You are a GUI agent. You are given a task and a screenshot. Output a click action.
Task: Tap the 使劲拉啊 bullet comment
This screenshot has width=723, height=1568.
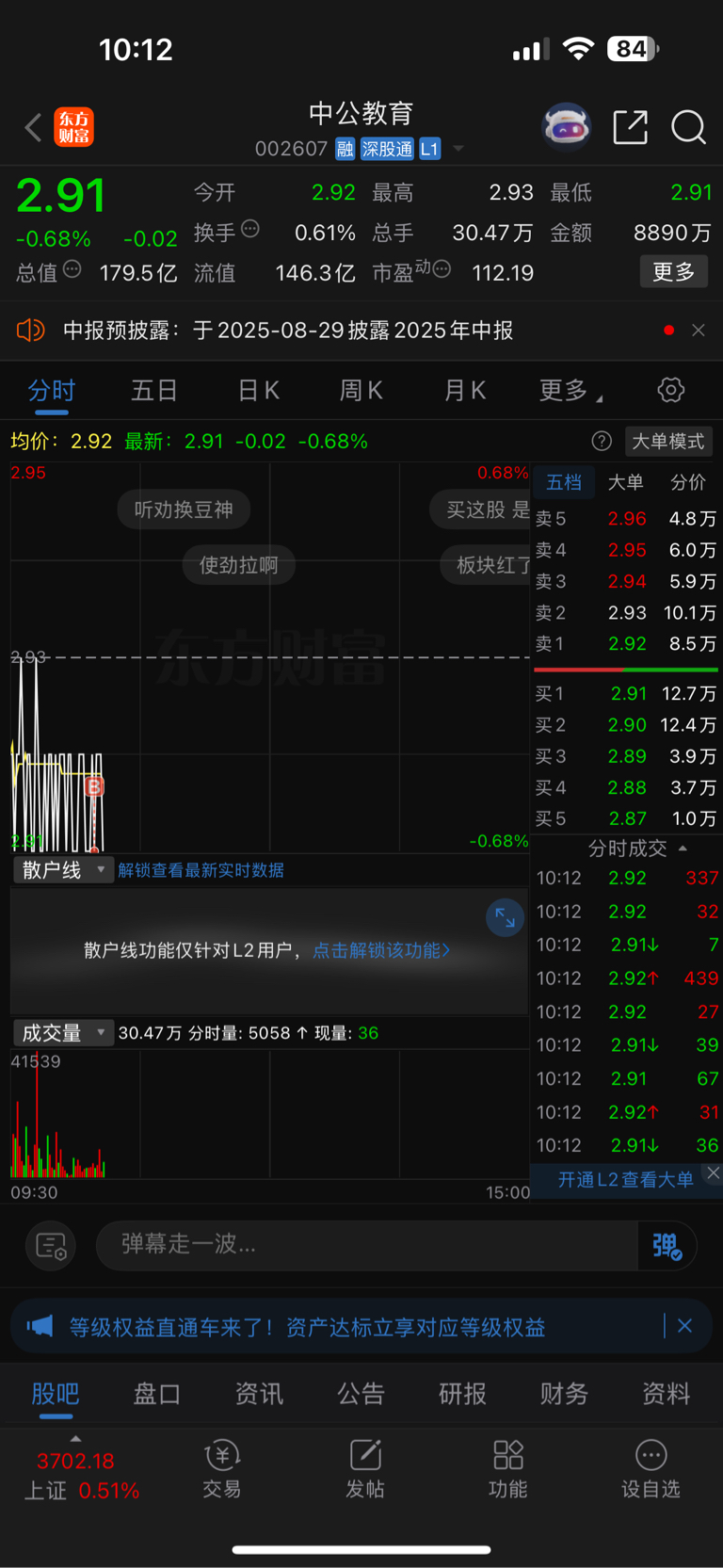238,565
